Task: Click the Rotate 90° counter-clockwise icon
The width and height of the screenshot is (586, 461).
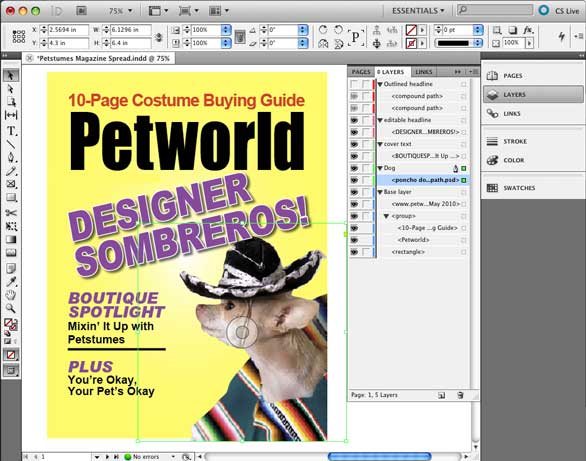Action: [339, 30]
